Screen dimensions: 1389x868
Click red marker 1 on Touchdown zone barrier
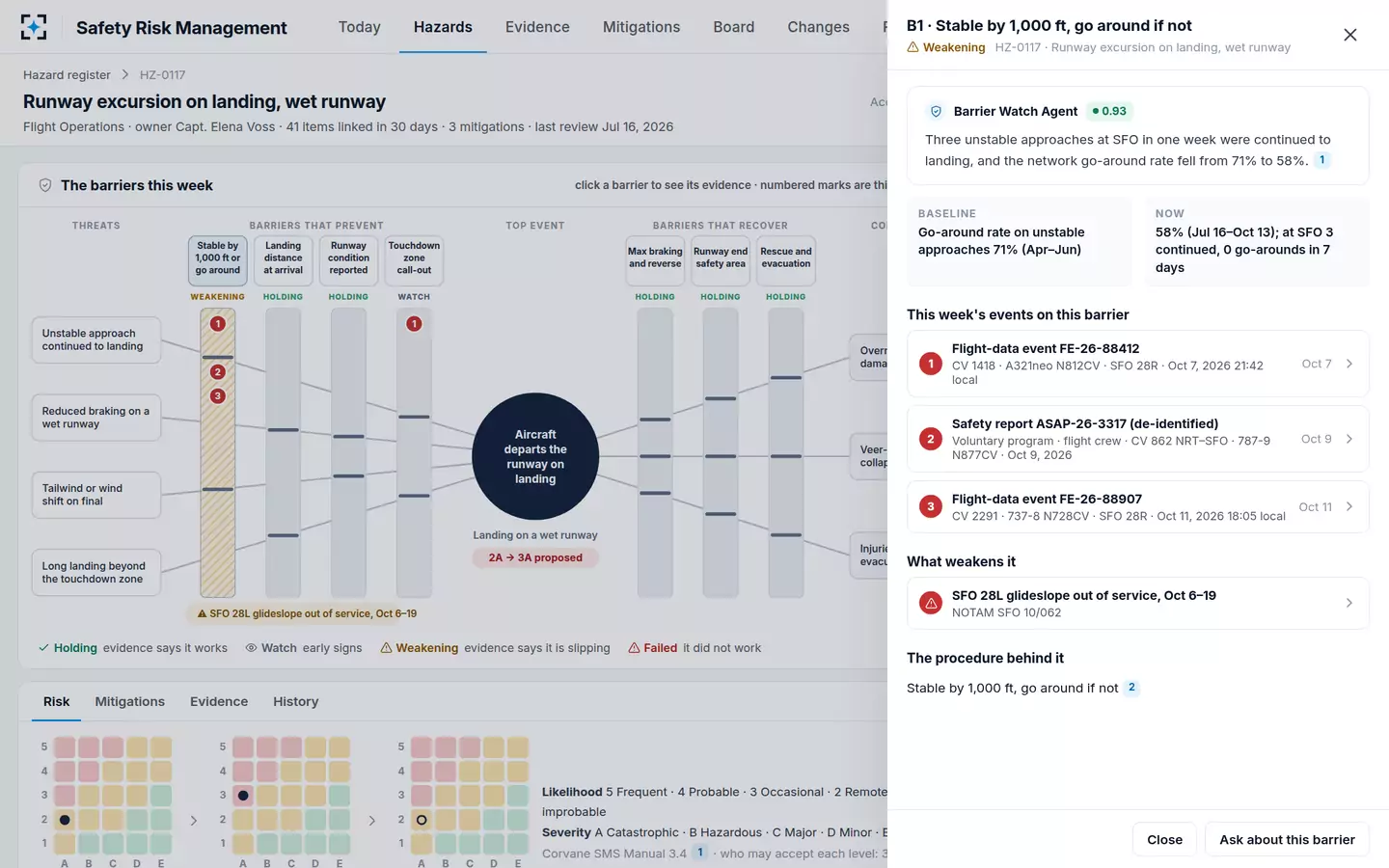414,324
